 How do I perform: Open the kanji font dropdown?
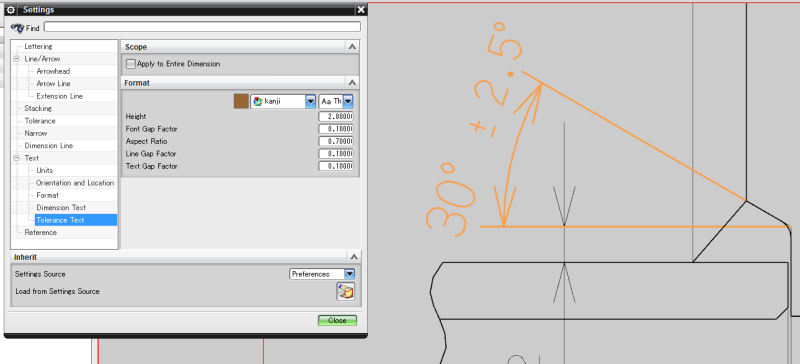(x=310, y=101)
